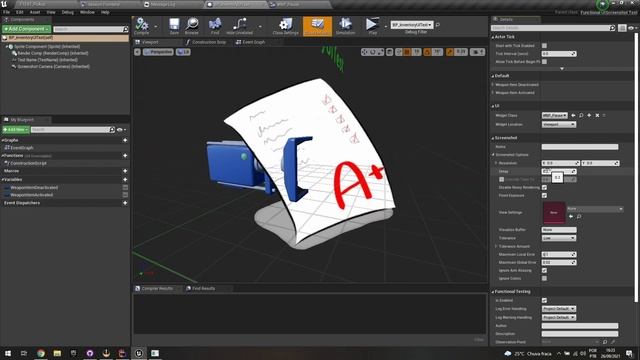This screenshot has width=640, height=360.
Task: Open the Tolerance Low dropdown
Action: pos(559,238)
